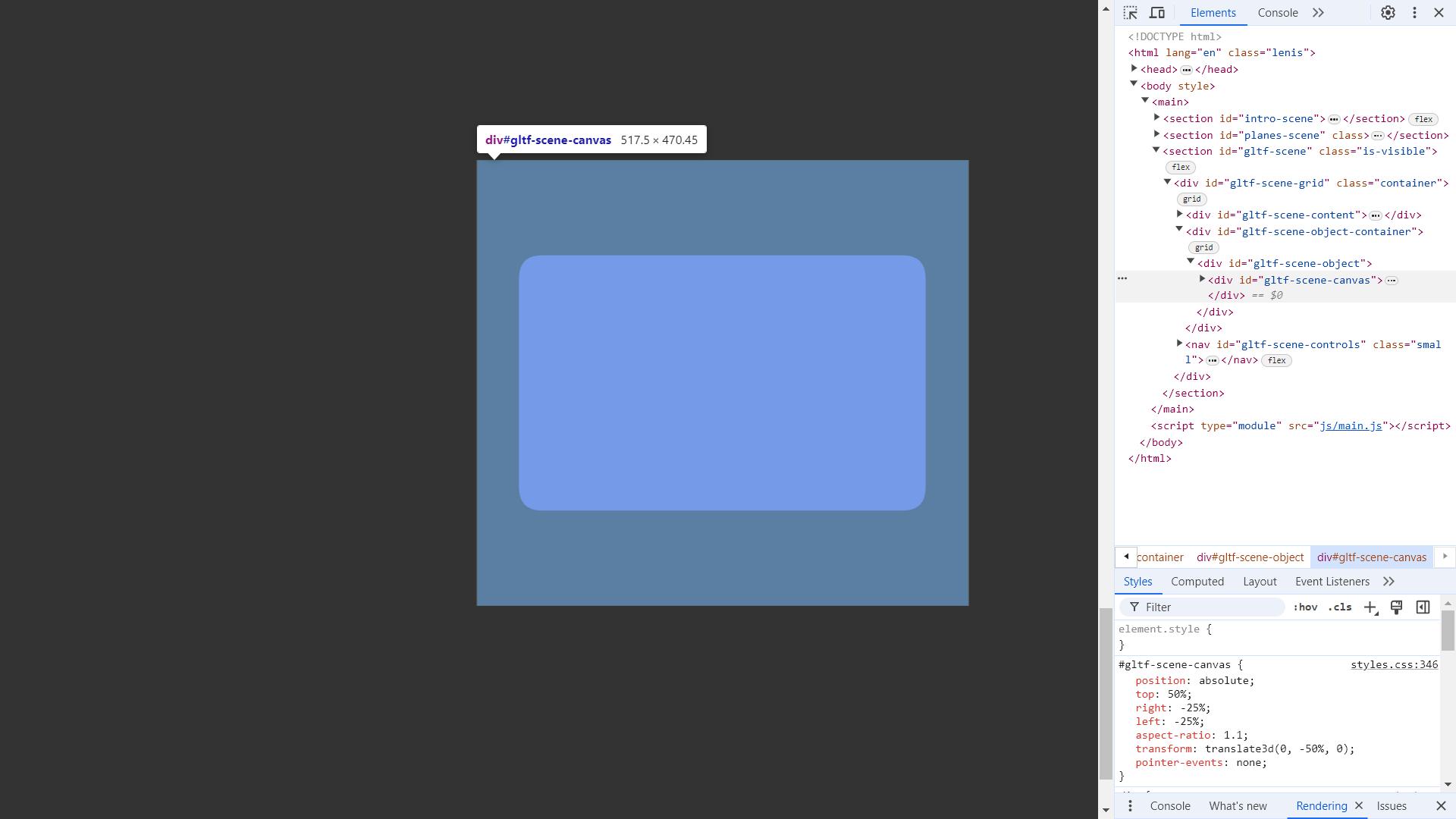
Task: Collapse the main element
Action: pos(1146,101)
